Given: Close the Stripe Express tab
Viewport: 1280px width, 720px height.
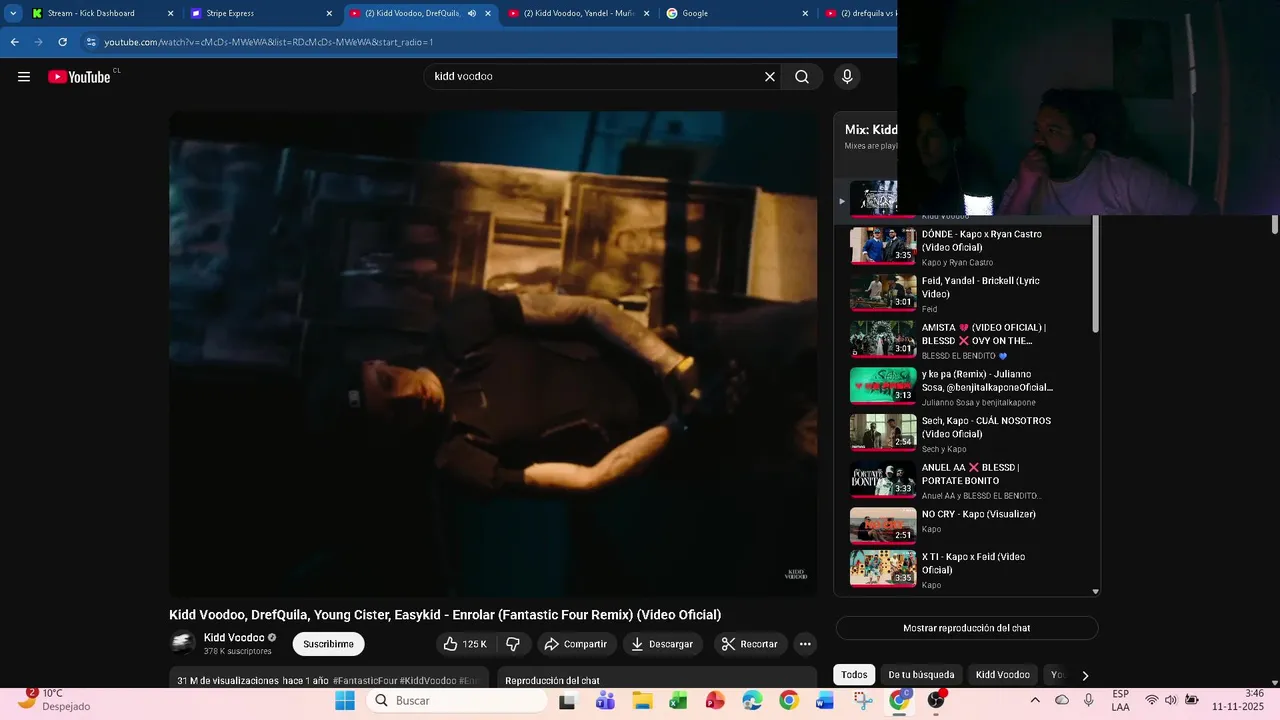Looking at the screenshot, I should (329, 13).
